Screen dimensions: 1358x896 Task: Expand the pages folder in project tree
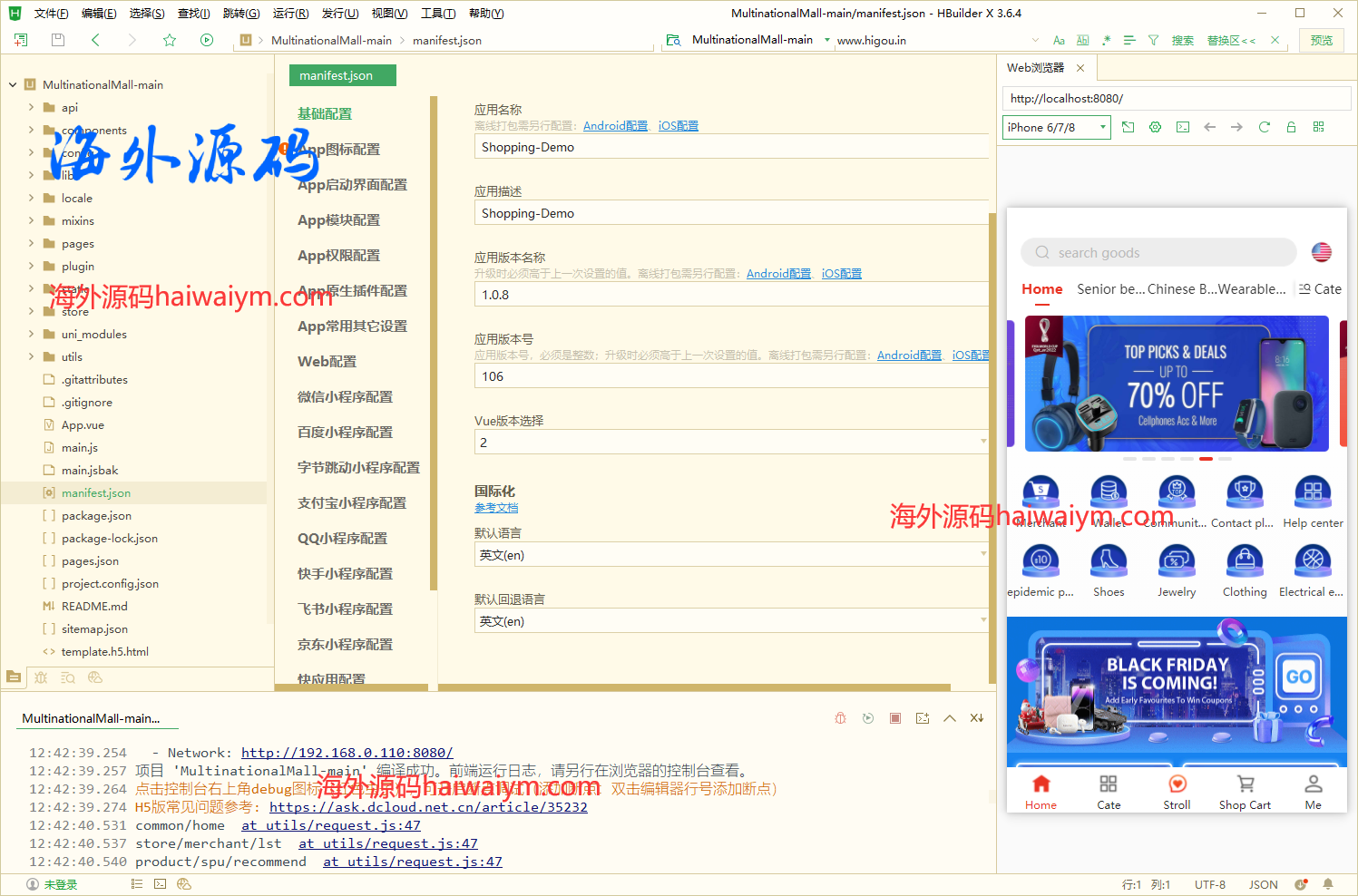(x=32, y=243)
